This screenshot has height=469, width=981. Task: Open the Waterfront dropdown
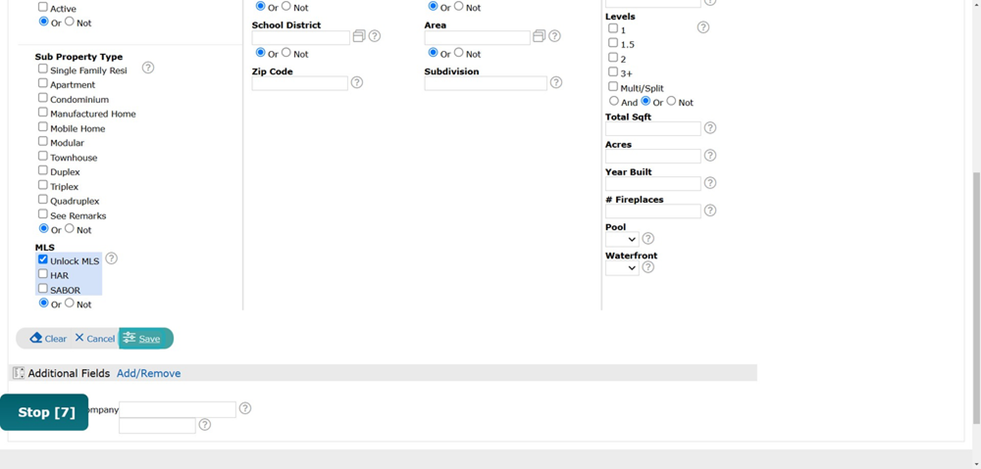[622, 268]
